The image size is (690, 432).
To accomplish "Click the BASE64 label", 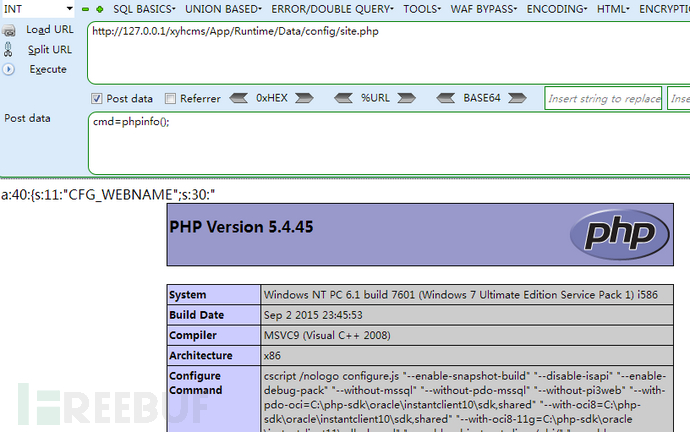I will tap(482, 98).
